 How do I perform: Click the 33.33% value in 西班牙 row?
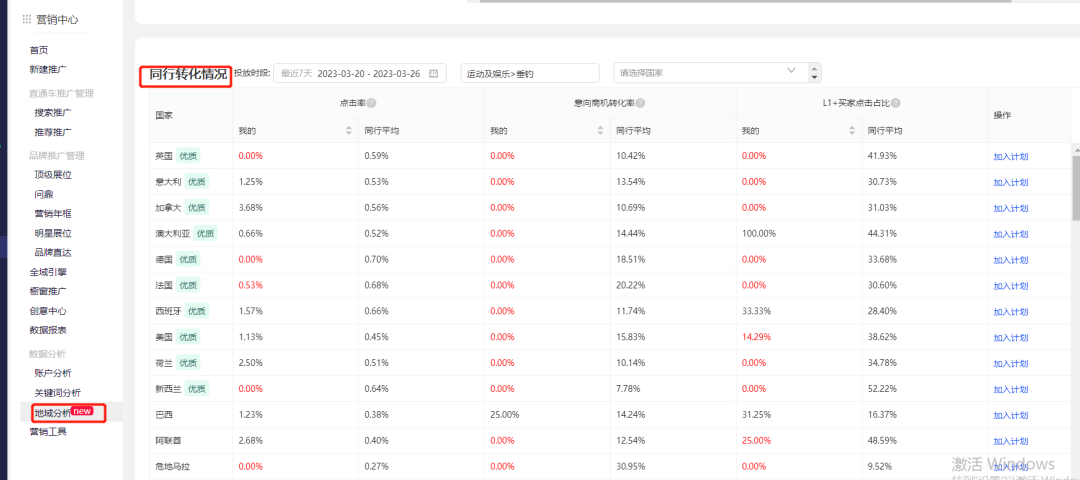[756, 312]
